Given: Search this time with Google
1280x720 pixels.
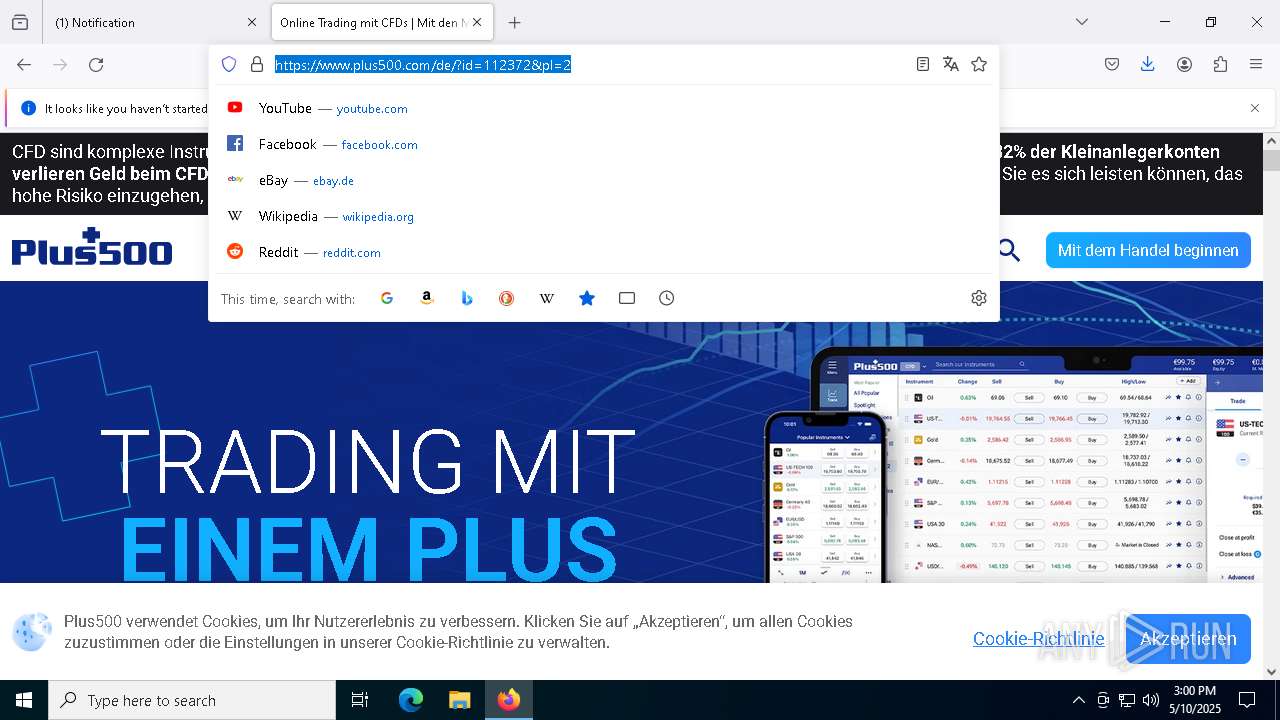Looking at the screenshot, I should click(387, 298).
